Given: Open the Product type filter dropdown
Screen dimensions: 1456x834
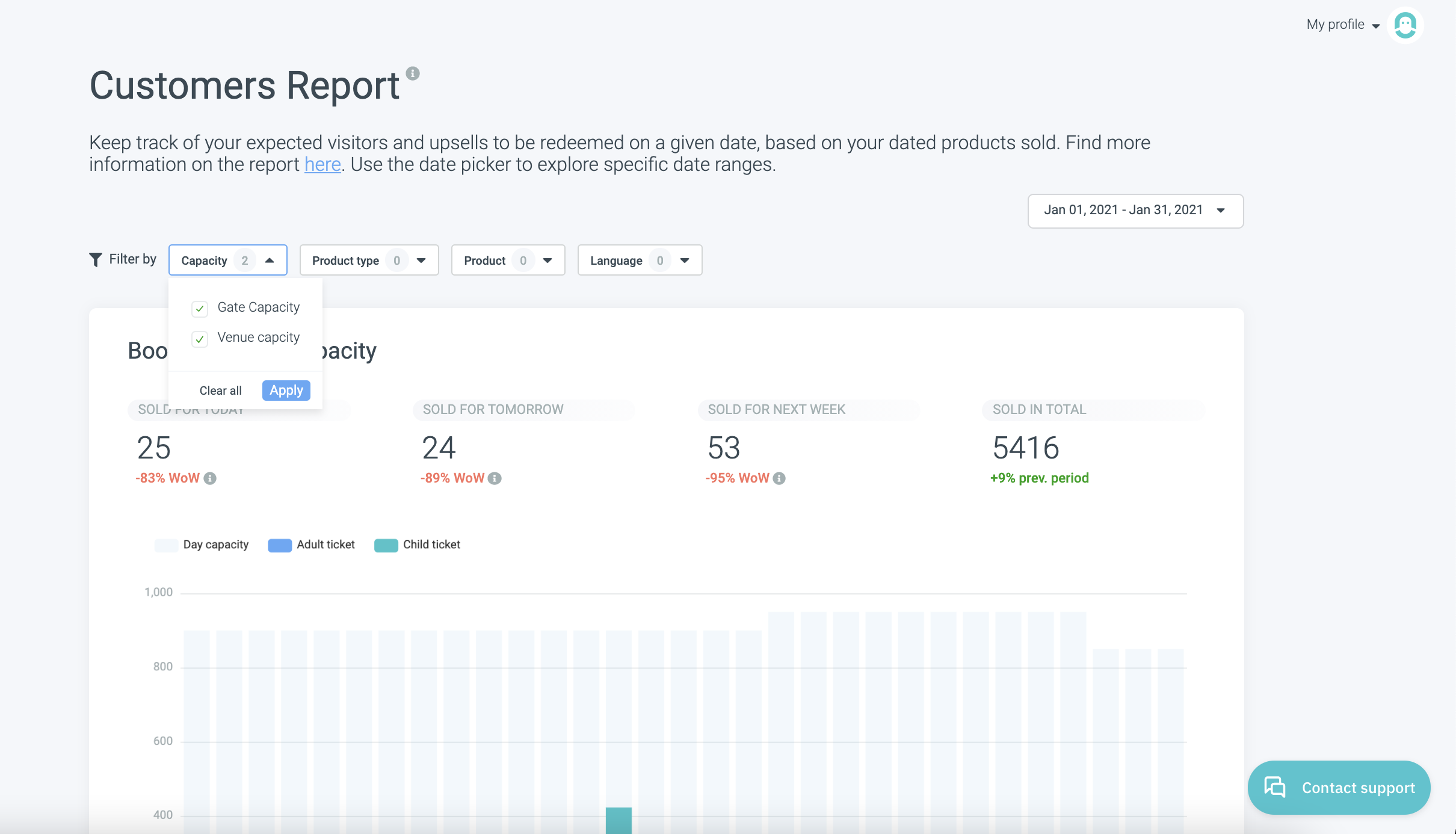Looking at the screenshot, I should pos(369,260).
